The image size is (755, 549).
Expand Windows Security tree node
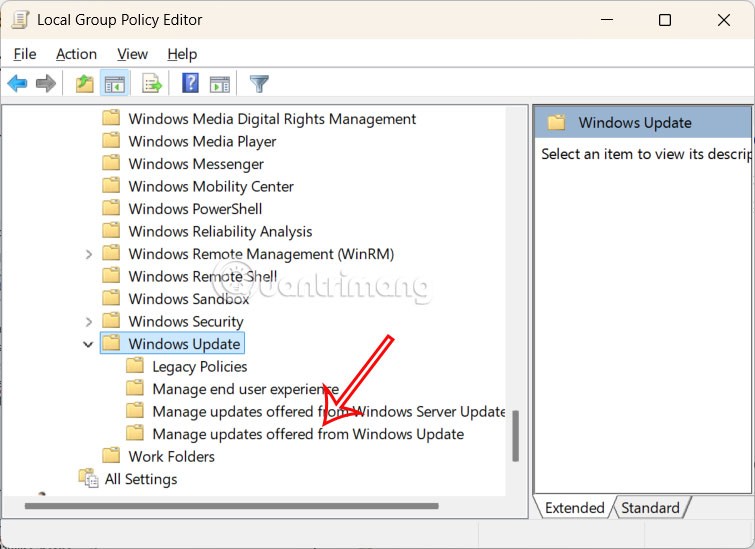[88, 321]
